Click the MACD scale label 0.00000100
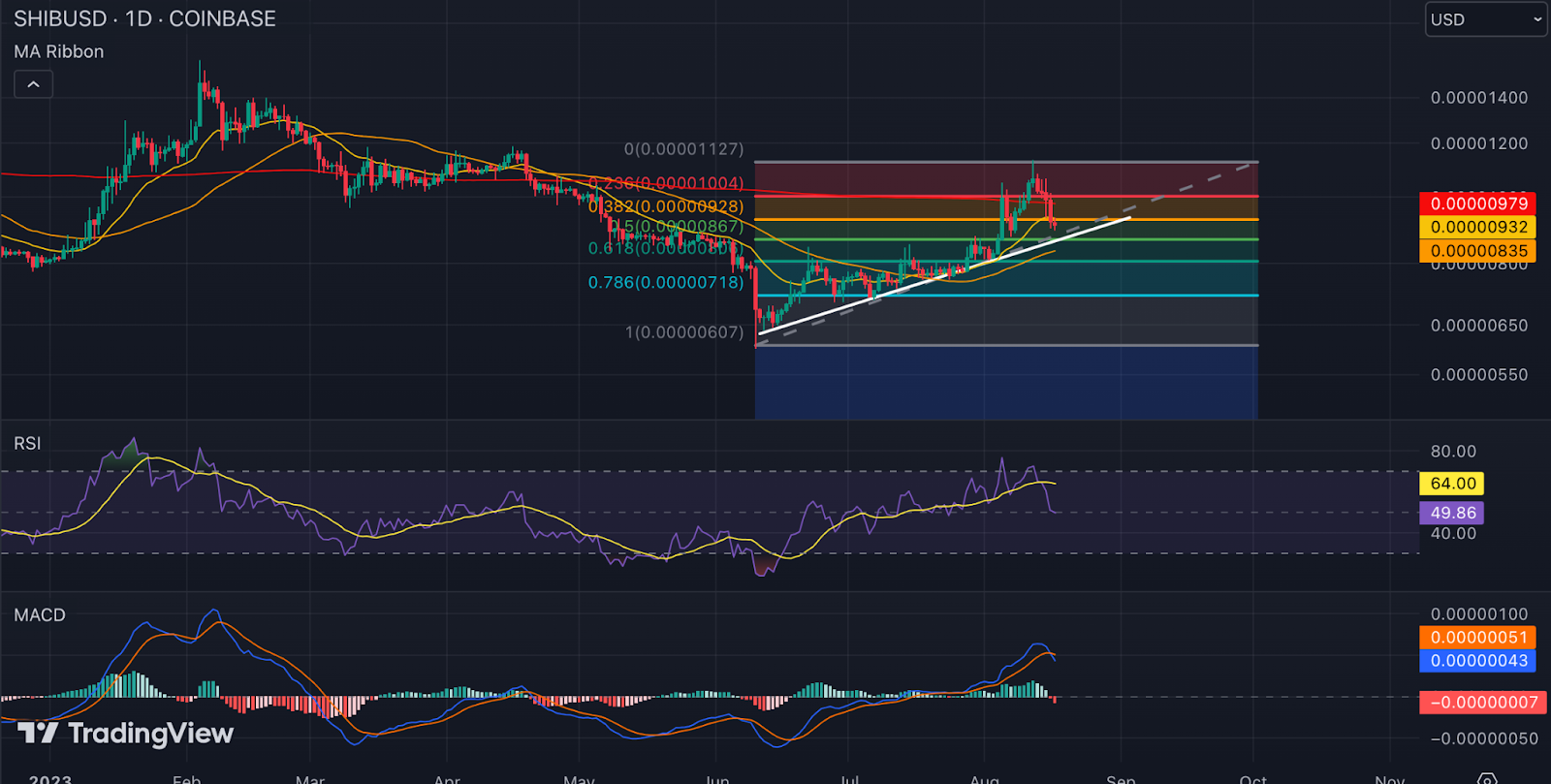 point(1479,614)
